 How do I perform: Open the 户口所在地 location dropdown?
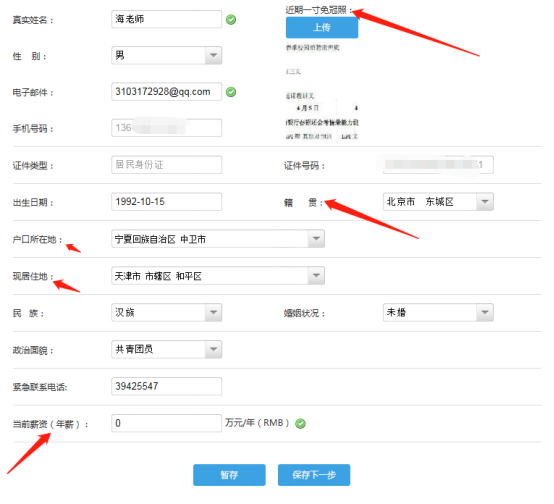point(316,239)
